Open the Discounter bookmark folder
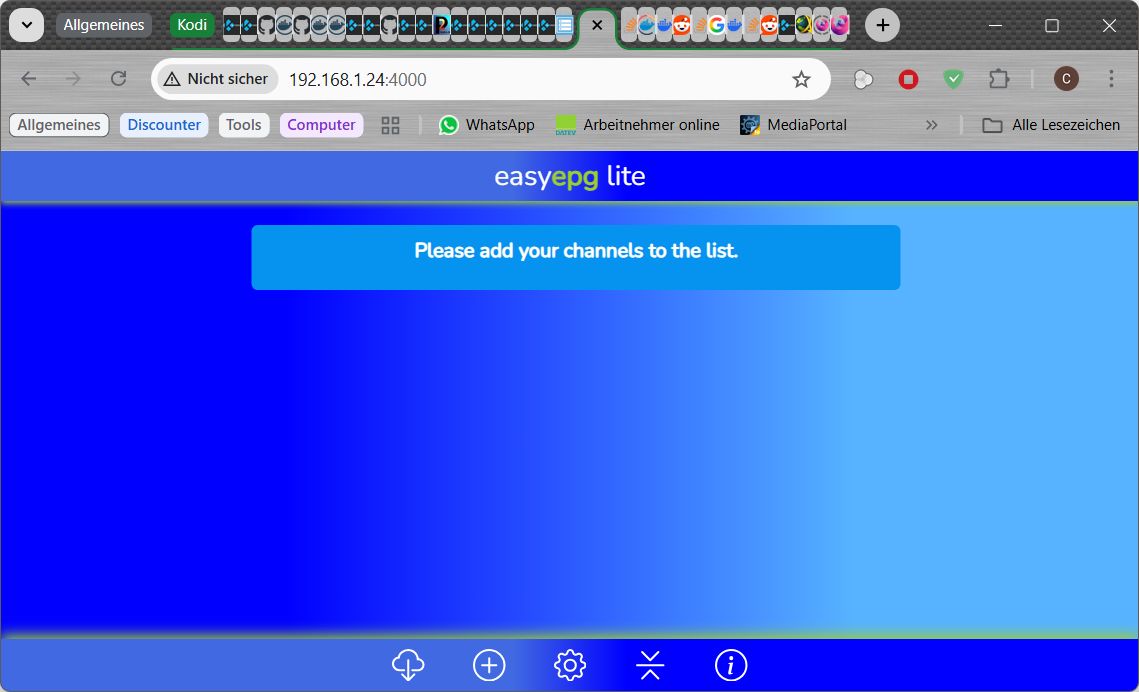The height and width of the screenshot is (692, 1139). coord(164,125)
